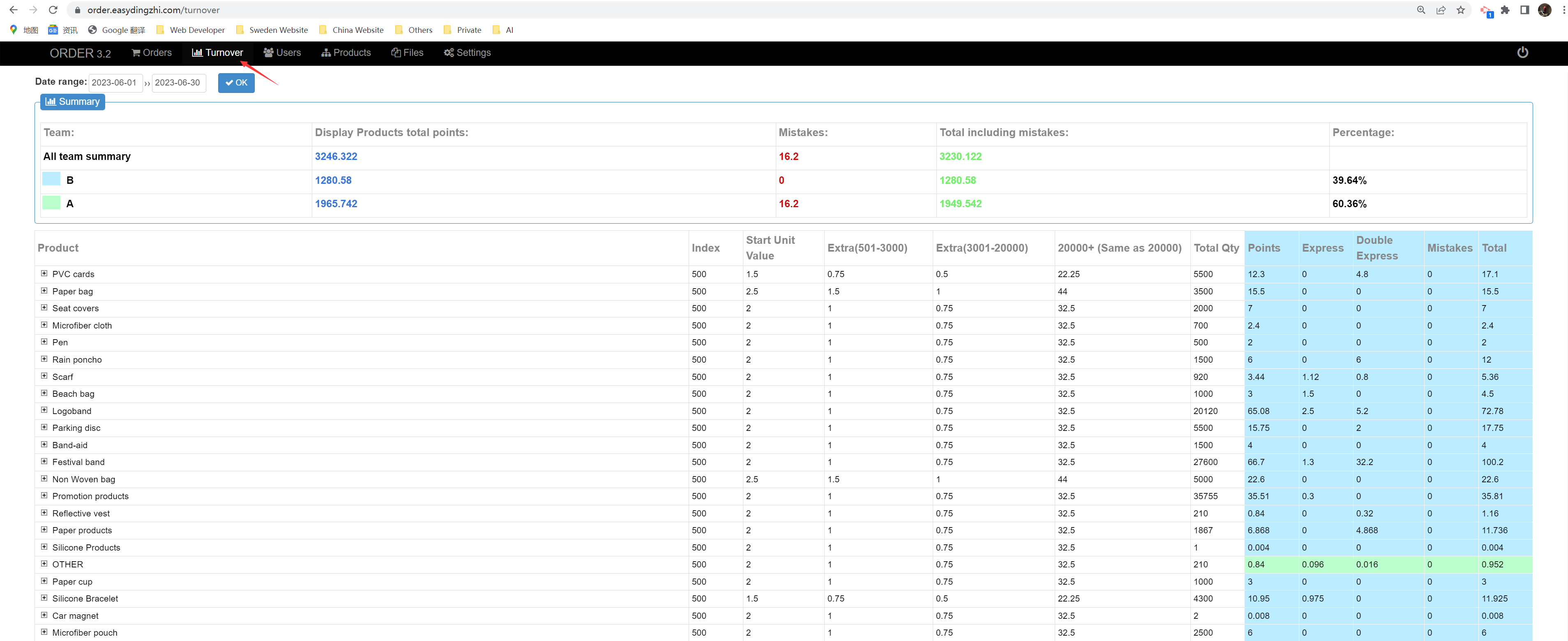Click the Summary button
The image size is (1568, 641).
point(72,102)
